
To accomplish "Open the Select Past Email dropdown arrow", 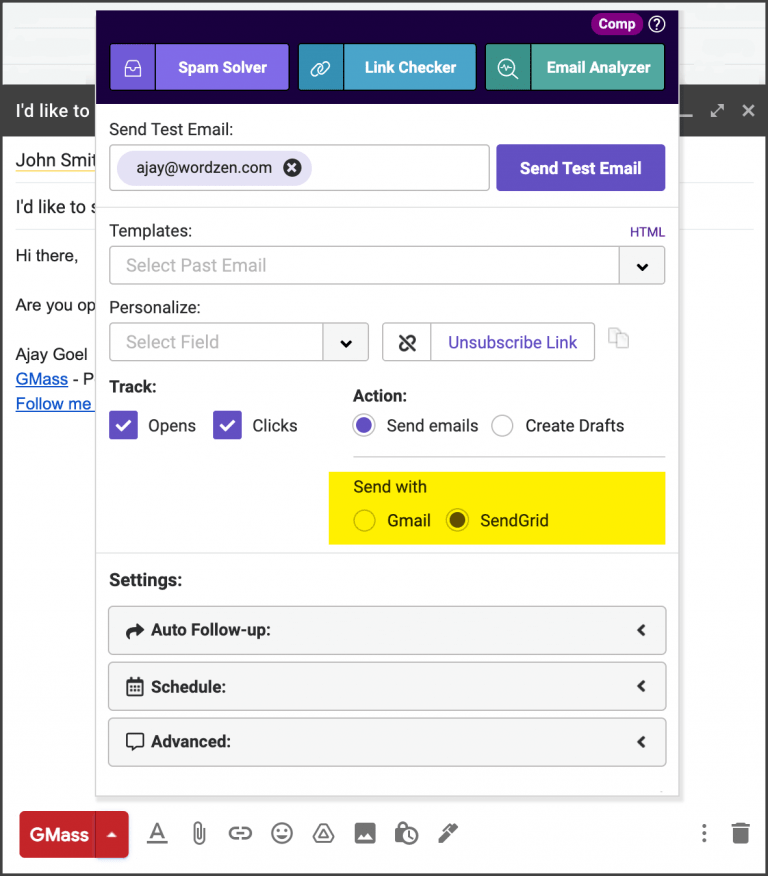I will coord(642,265).
